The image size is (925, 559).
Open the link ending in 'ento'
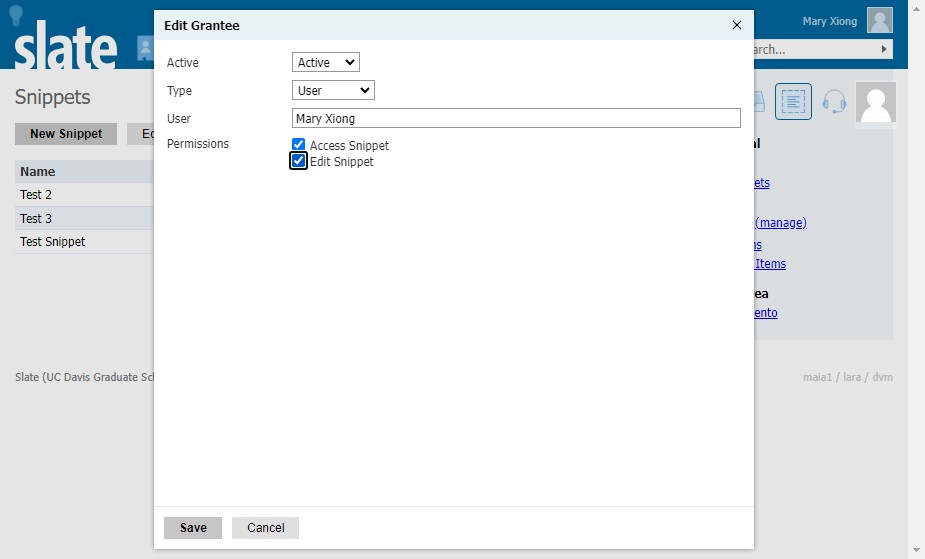[766, 313]
